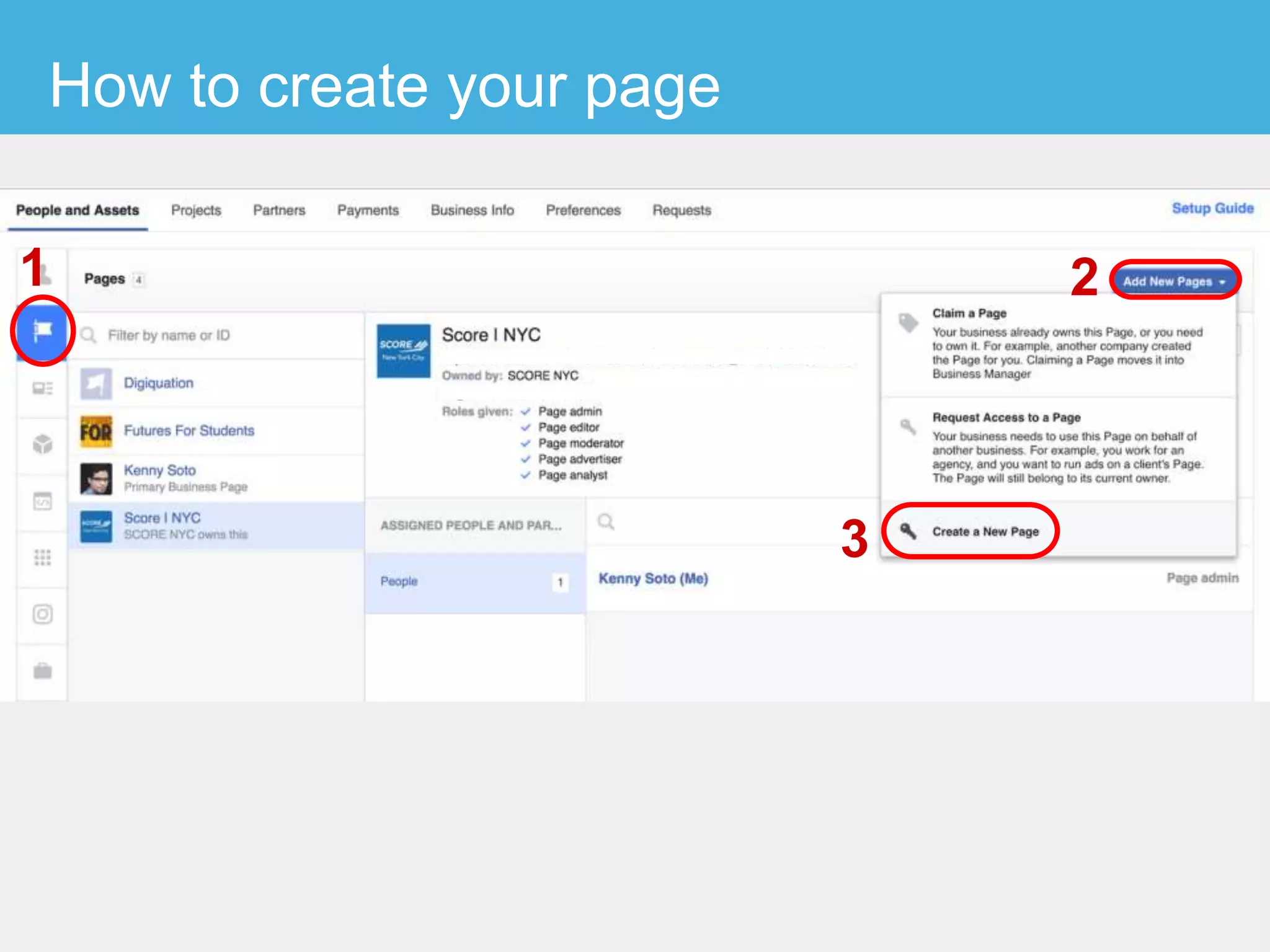Open the Instagram accounts sidebar icon
Image resolution: width=1270 pixels, height=952 pixels.
pyautogui.click(x=42, y=614)
